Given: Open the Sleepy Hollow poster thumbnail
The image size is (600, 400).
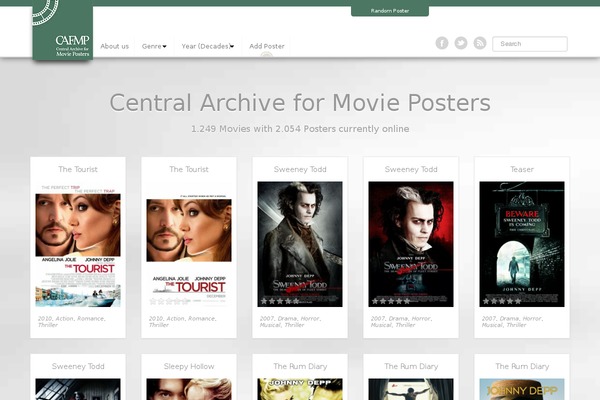Looking at the screenshot, I should [x=189, y=389].
